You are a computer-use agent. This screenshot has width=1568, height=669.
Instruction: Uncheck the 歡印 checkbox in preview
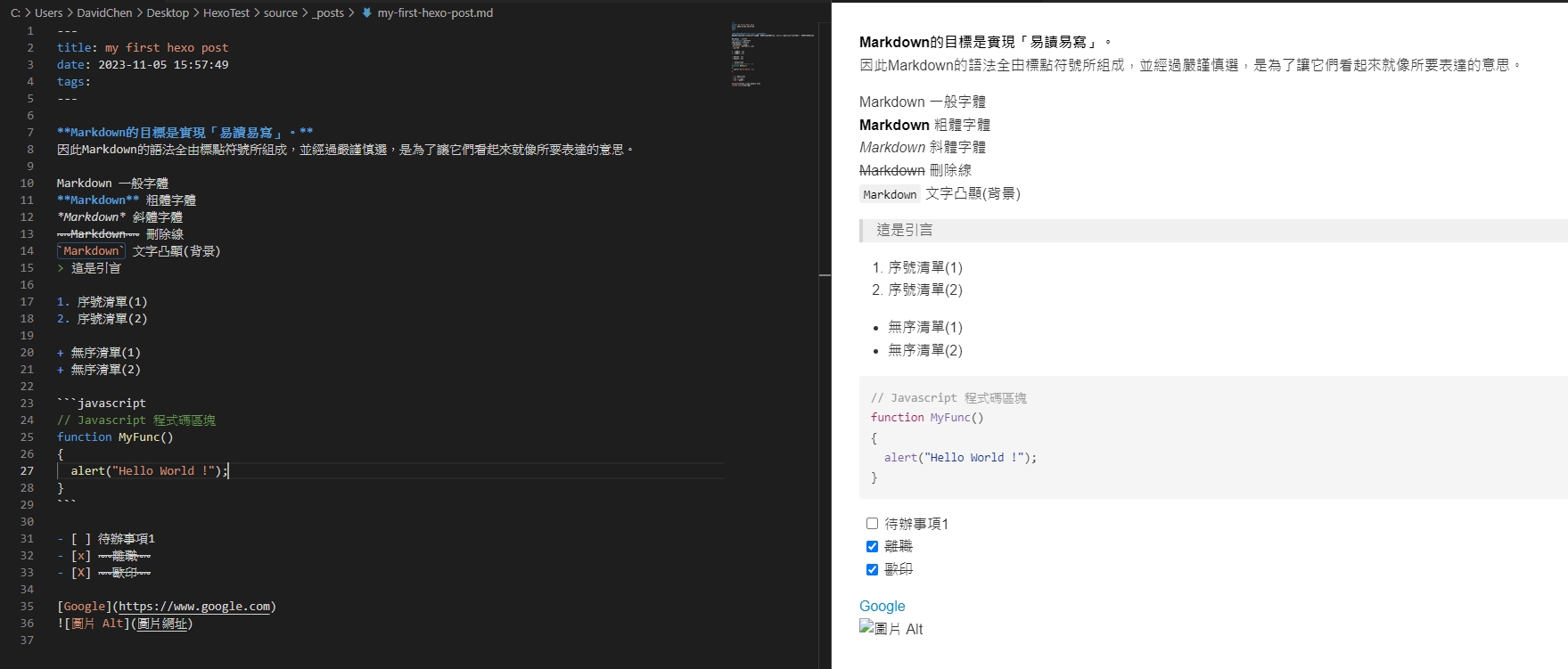coord(872,569)
